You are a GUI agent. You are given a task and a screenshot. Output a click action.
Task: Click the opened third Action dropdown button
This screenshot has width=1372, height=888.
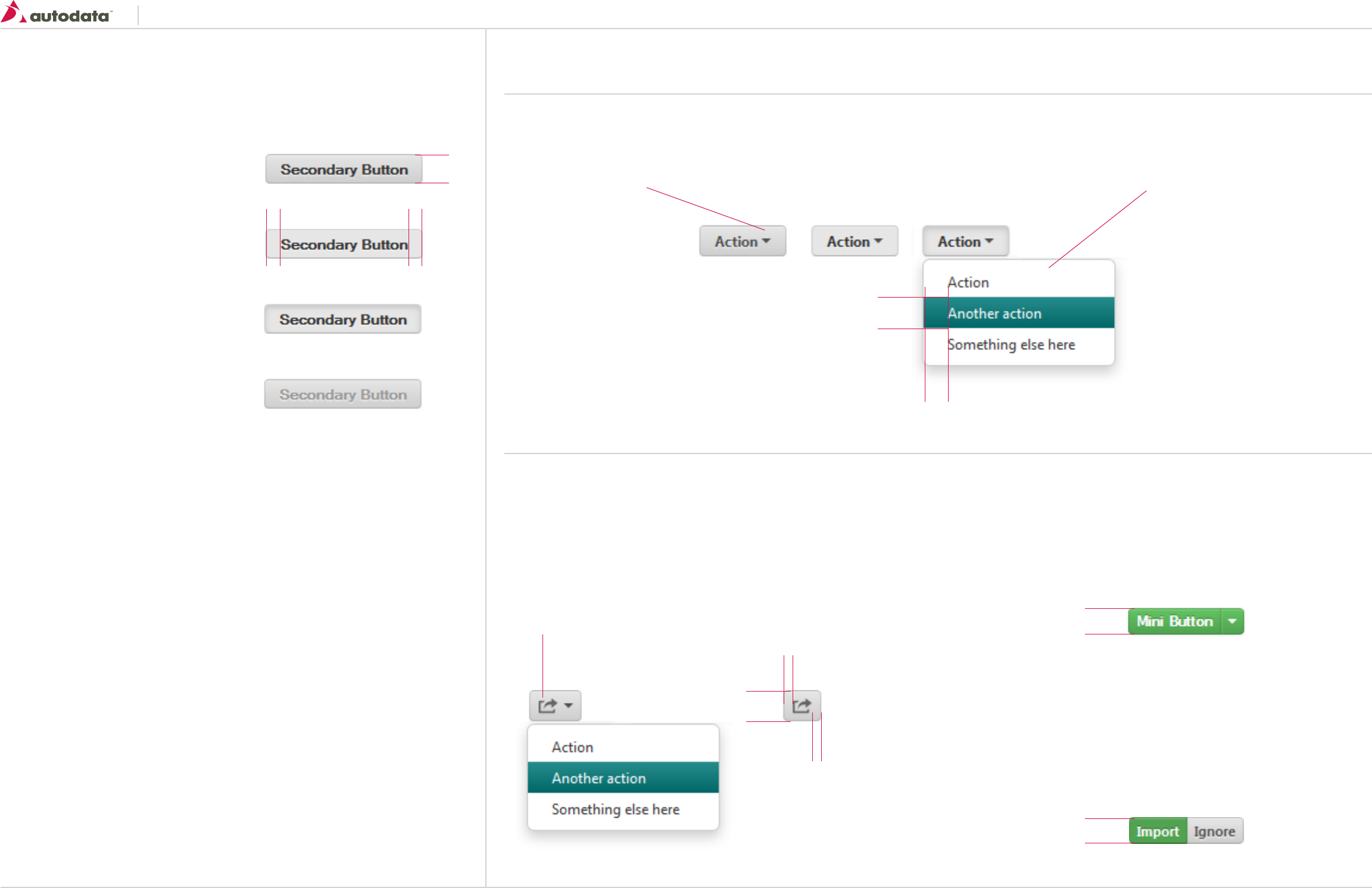click(x=965, y=241)
